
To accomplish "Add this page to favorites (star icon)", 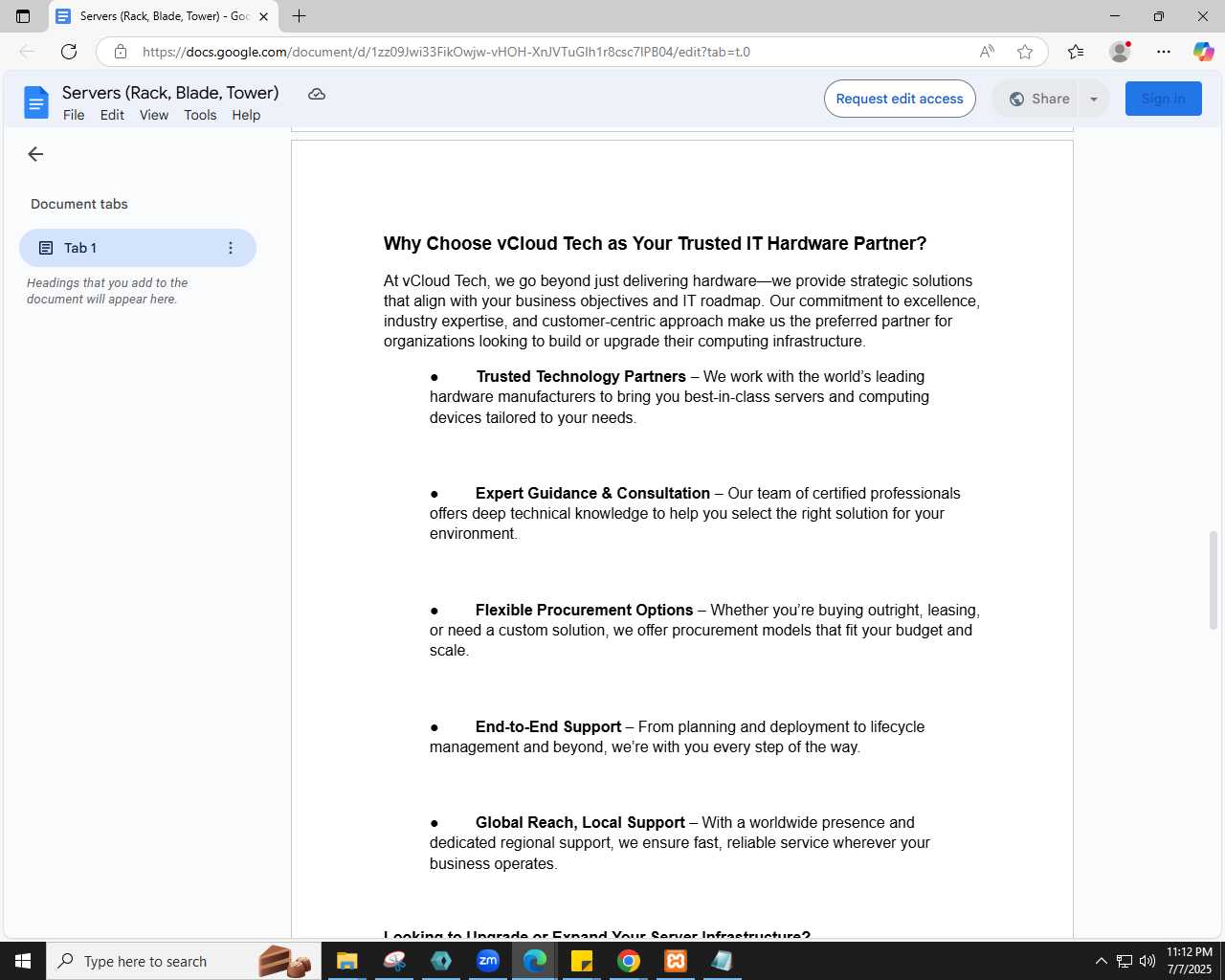I will coord(1025,52).
